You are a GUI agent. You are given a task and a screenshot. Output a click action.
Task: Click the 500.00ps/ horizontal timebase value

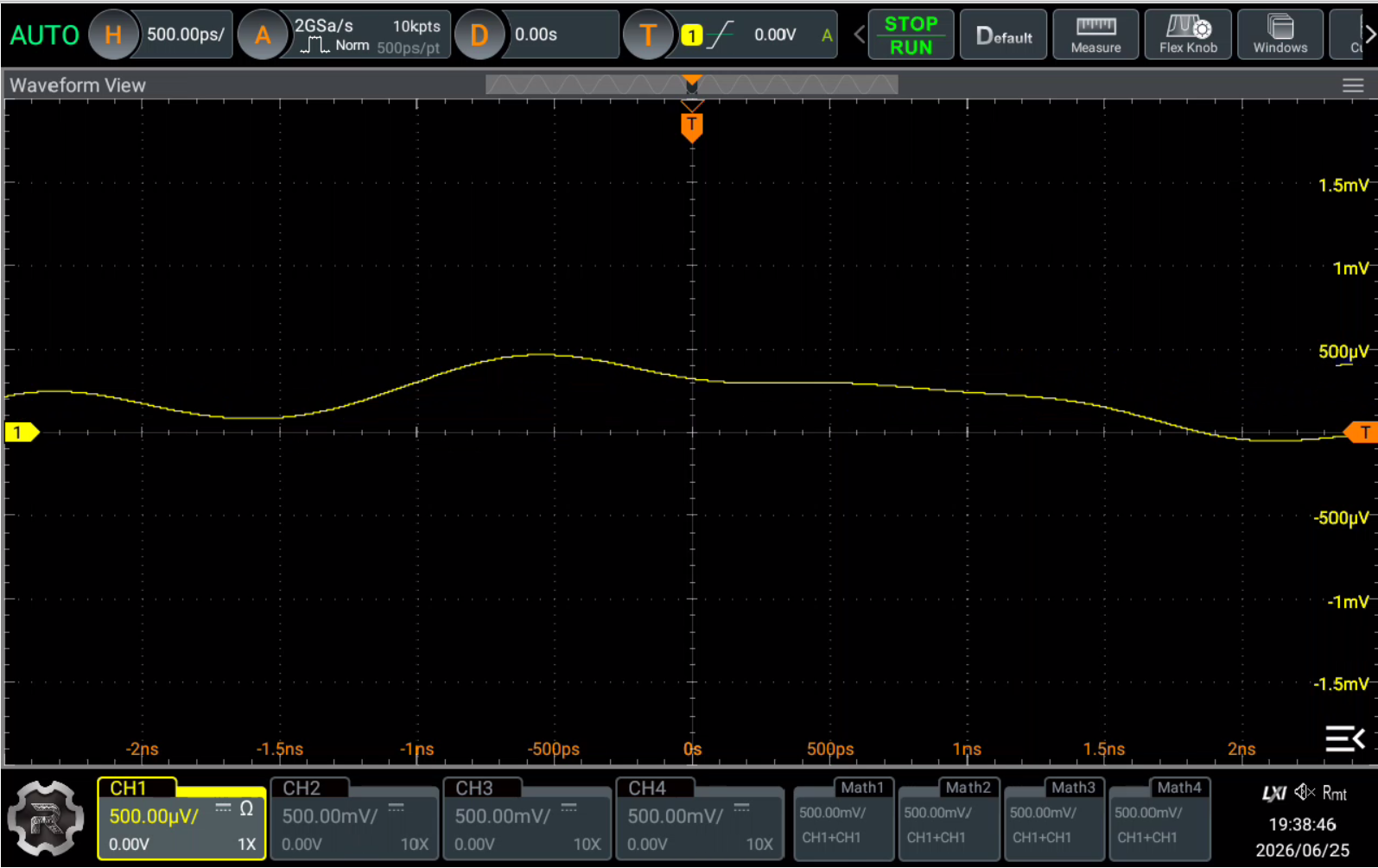point(185,35)
